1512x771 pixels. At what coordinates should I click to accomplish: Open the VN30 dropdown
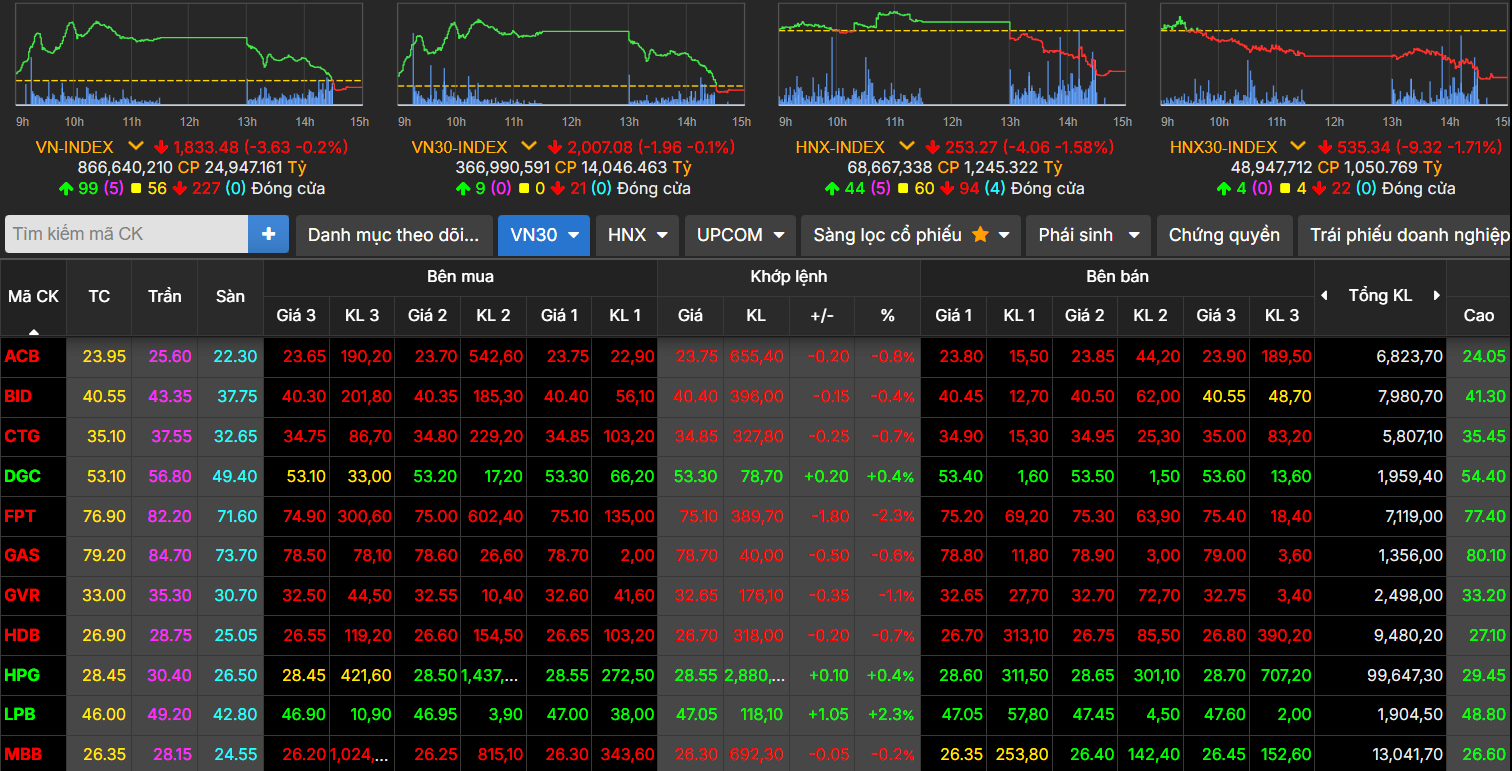(x=543, y=235)
